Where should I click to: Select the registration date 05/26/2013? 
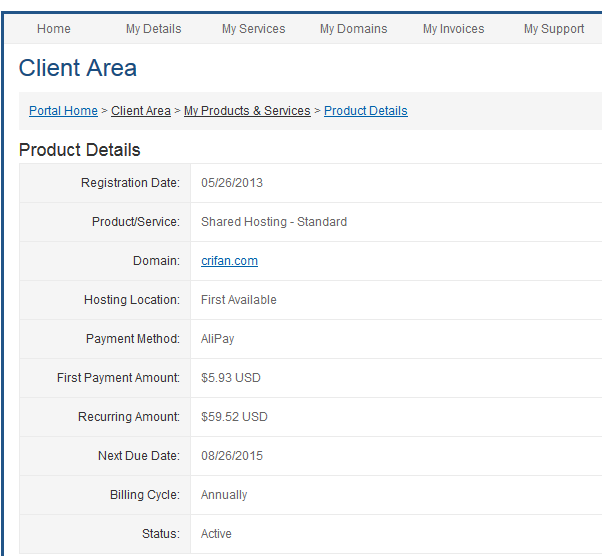(232, 183)
